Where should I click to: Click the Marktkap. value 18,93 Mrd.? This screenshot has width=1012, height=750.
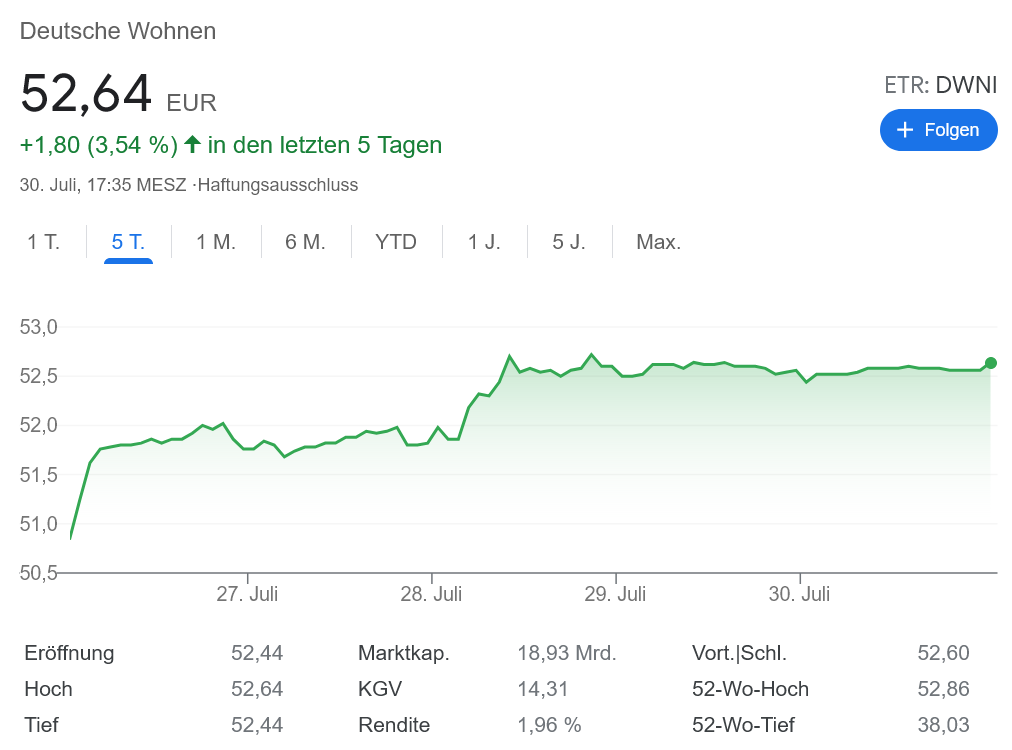coord(566,654)
